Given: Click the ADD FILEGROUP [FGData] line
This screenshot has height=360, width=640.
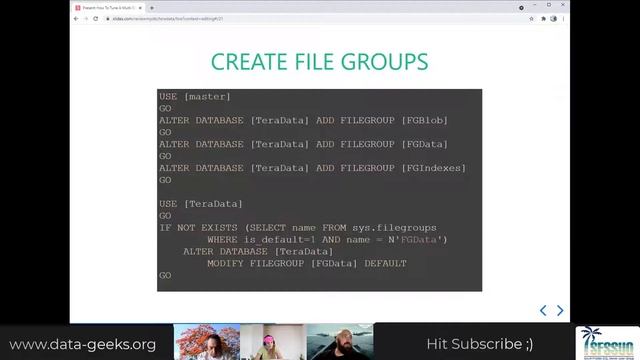Looking at the screenshot, I should pos(304,144).
